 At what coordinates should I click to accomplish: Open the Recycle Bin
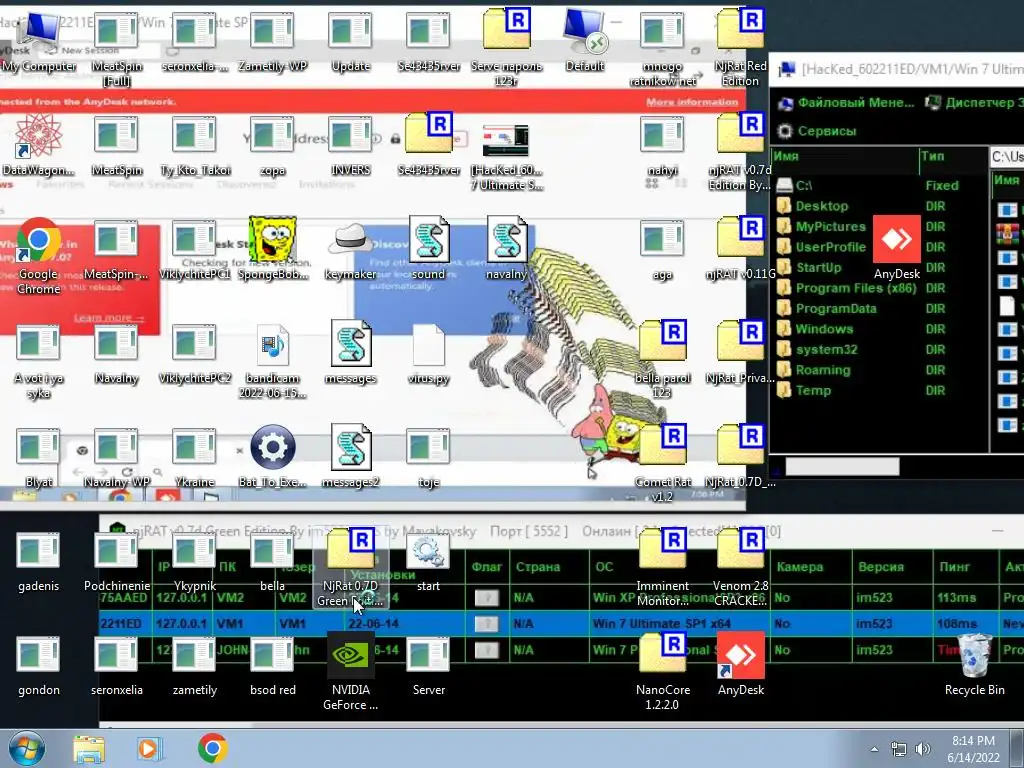[x=974, y=664]
